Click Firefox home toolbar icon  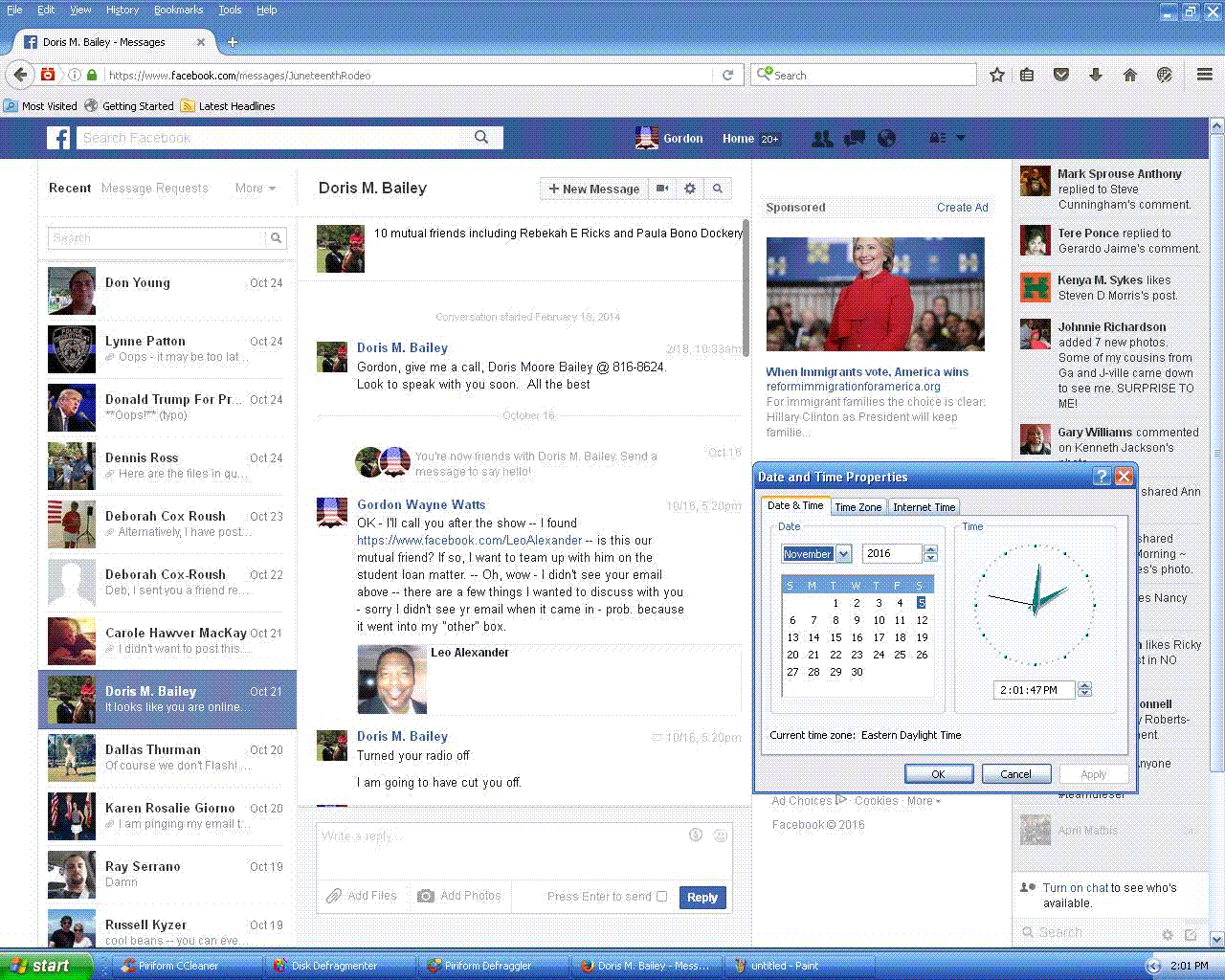(x=1130, y=75)
